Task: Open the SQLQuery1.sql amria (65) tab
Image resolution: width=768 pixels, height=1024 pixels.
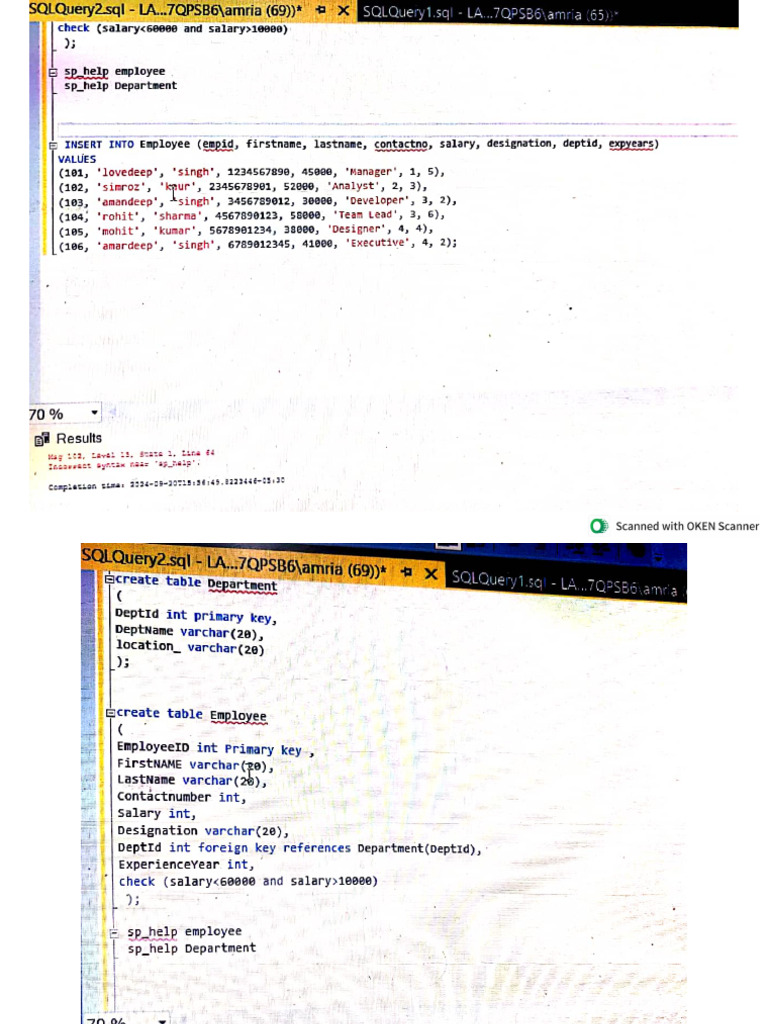Action: (x=490, y=13)
